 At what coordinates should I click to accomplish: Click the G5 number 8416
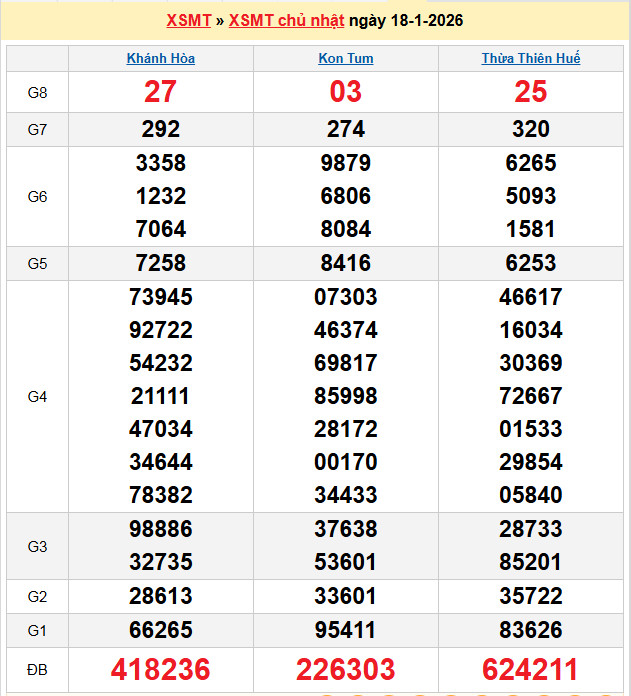(345, 263)
